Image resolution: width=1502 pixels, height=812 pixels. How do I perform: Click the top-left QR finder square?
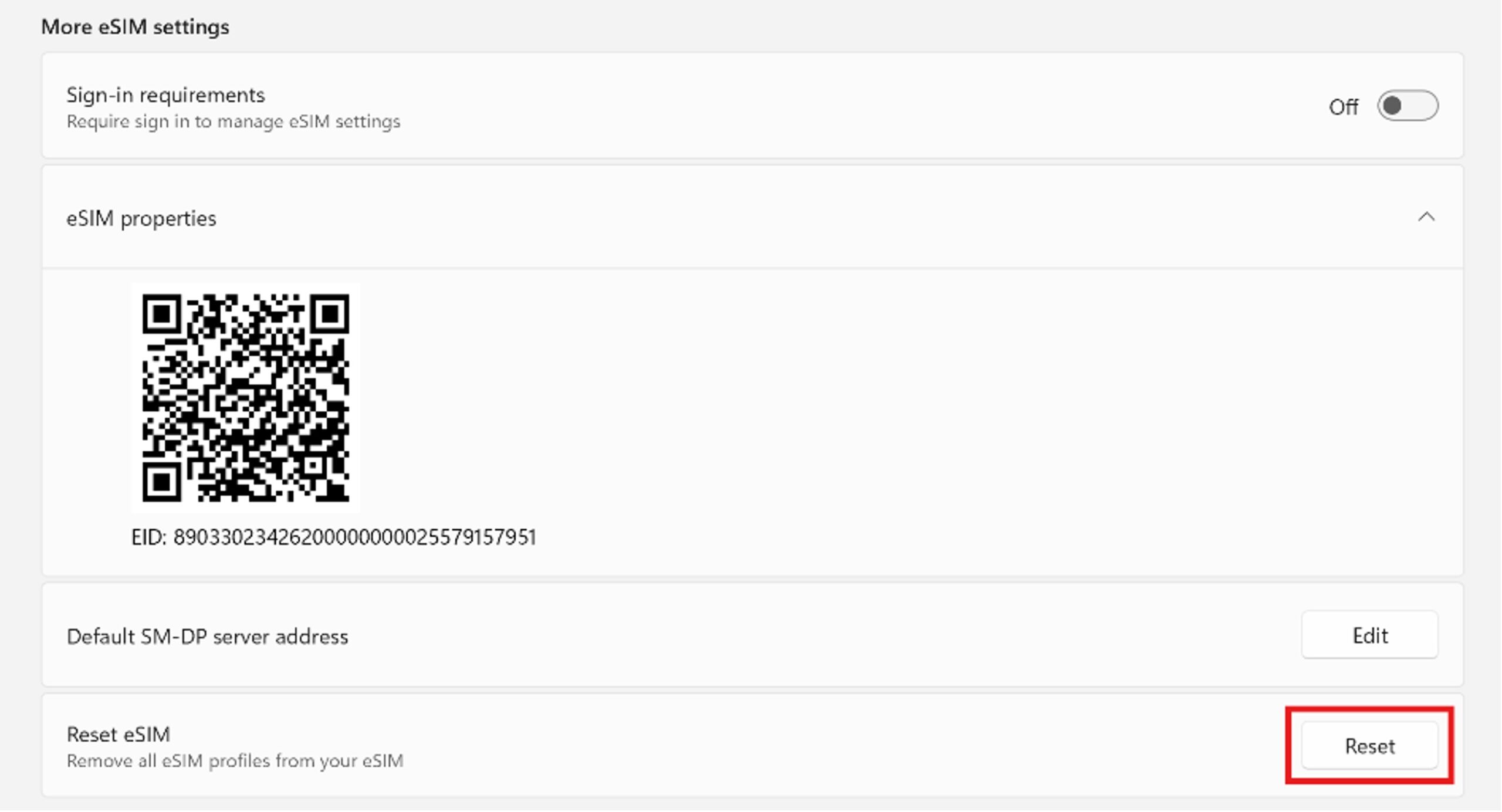point(161,314)
